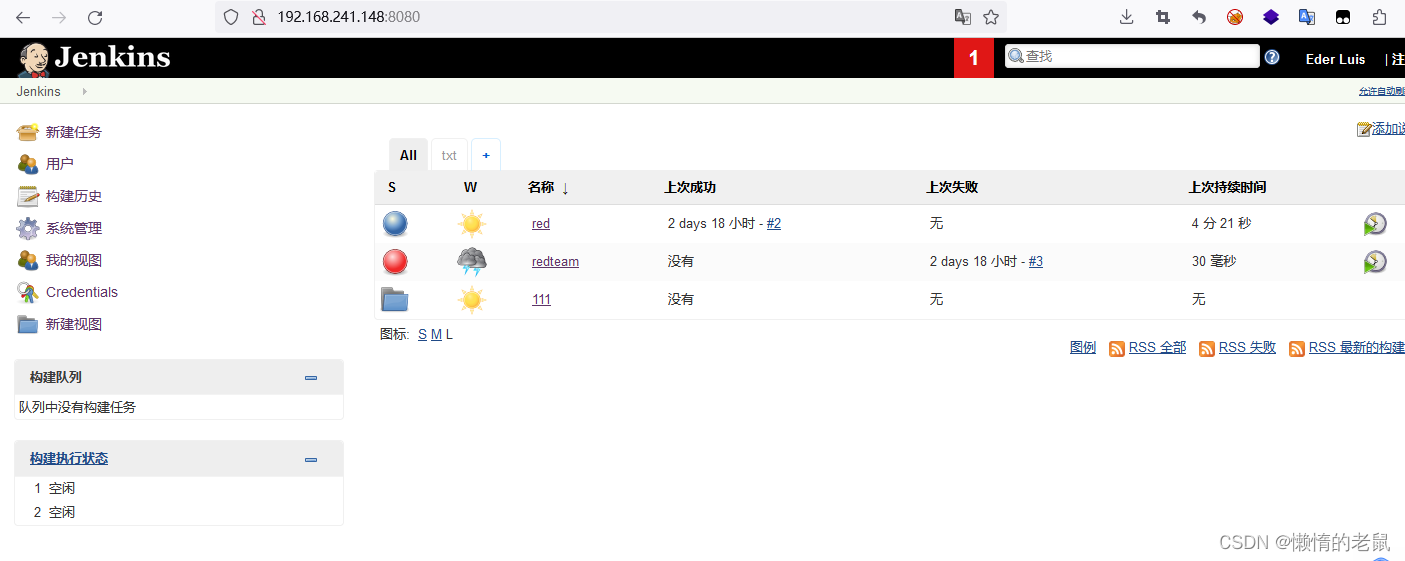Open 新建视图 sidebar link

[x=74, y=324]
